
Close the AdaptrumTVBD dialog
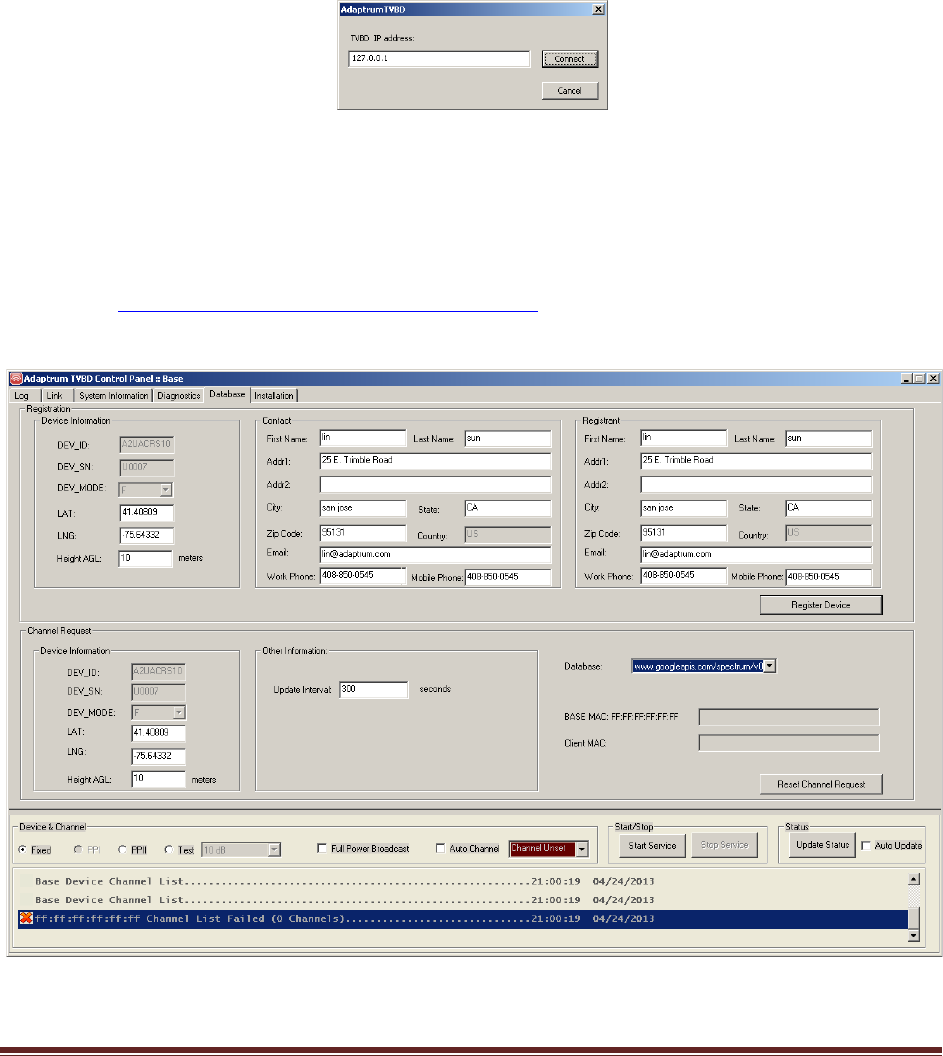click(598, 9)
